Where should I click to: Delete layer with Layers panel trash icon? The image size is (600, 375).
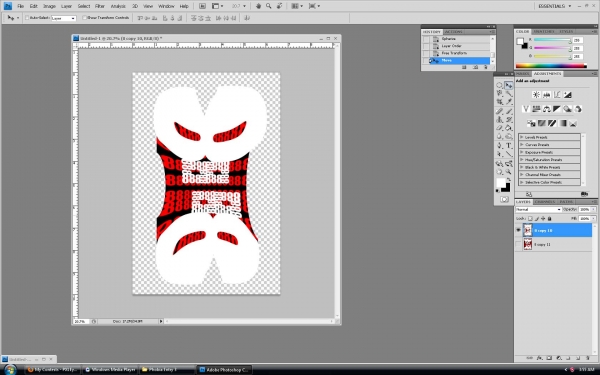coord(587,358)
